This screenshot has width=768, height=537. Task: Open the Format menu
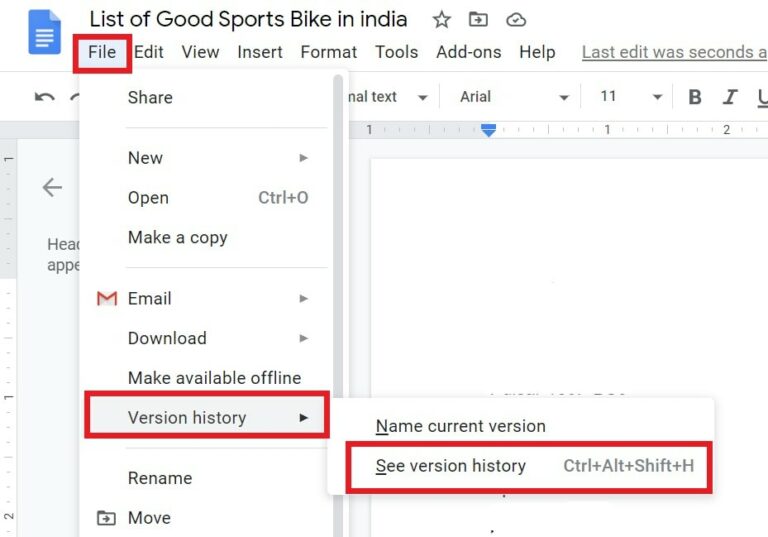pyautogui.click(x=329, y=52)
